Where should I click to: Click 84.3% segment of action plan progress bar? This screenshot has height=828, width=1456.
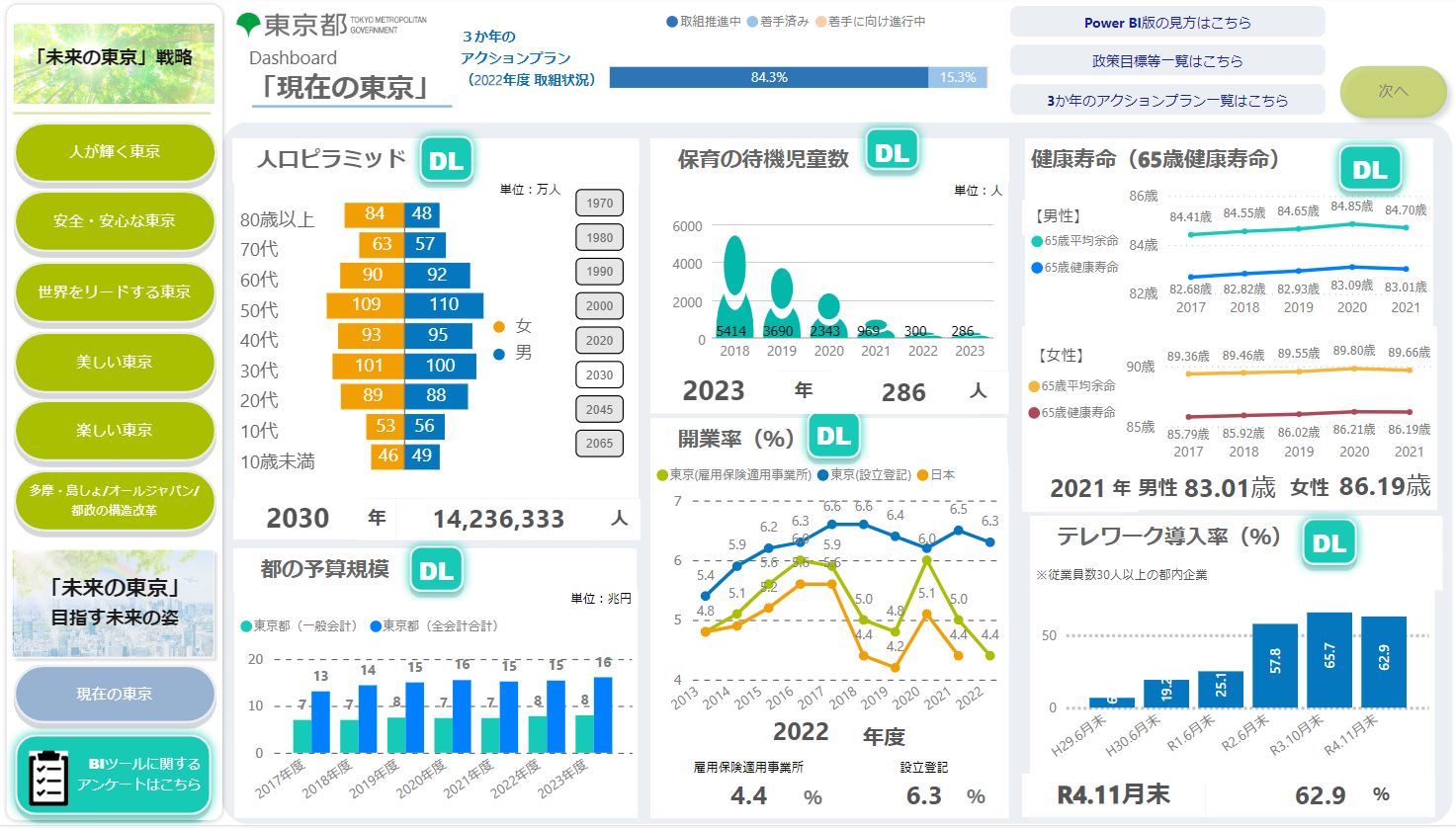[768, 77]
